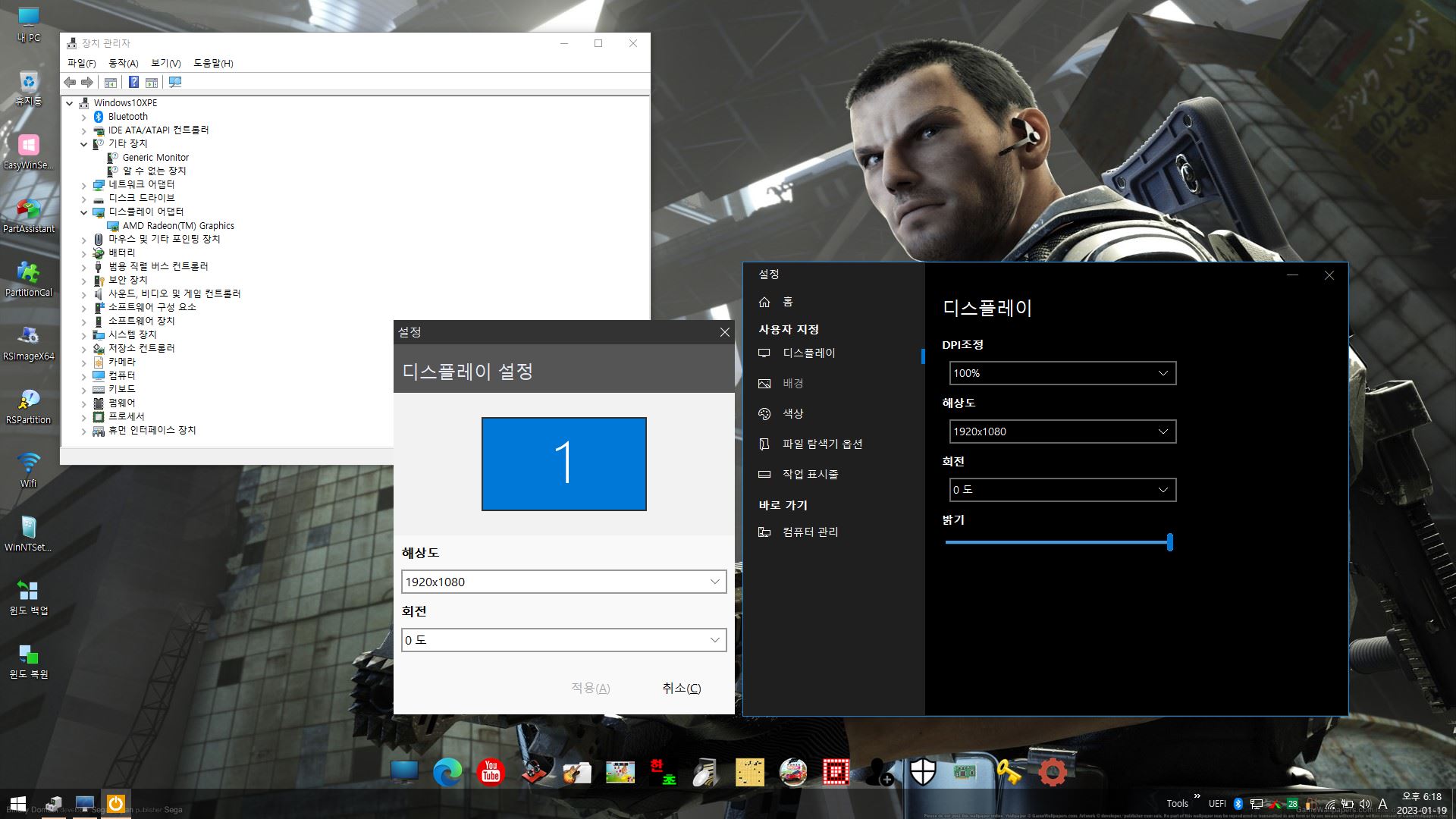Open the racing car game dock icon
The image size is (1456, 819).
[793, 772]
